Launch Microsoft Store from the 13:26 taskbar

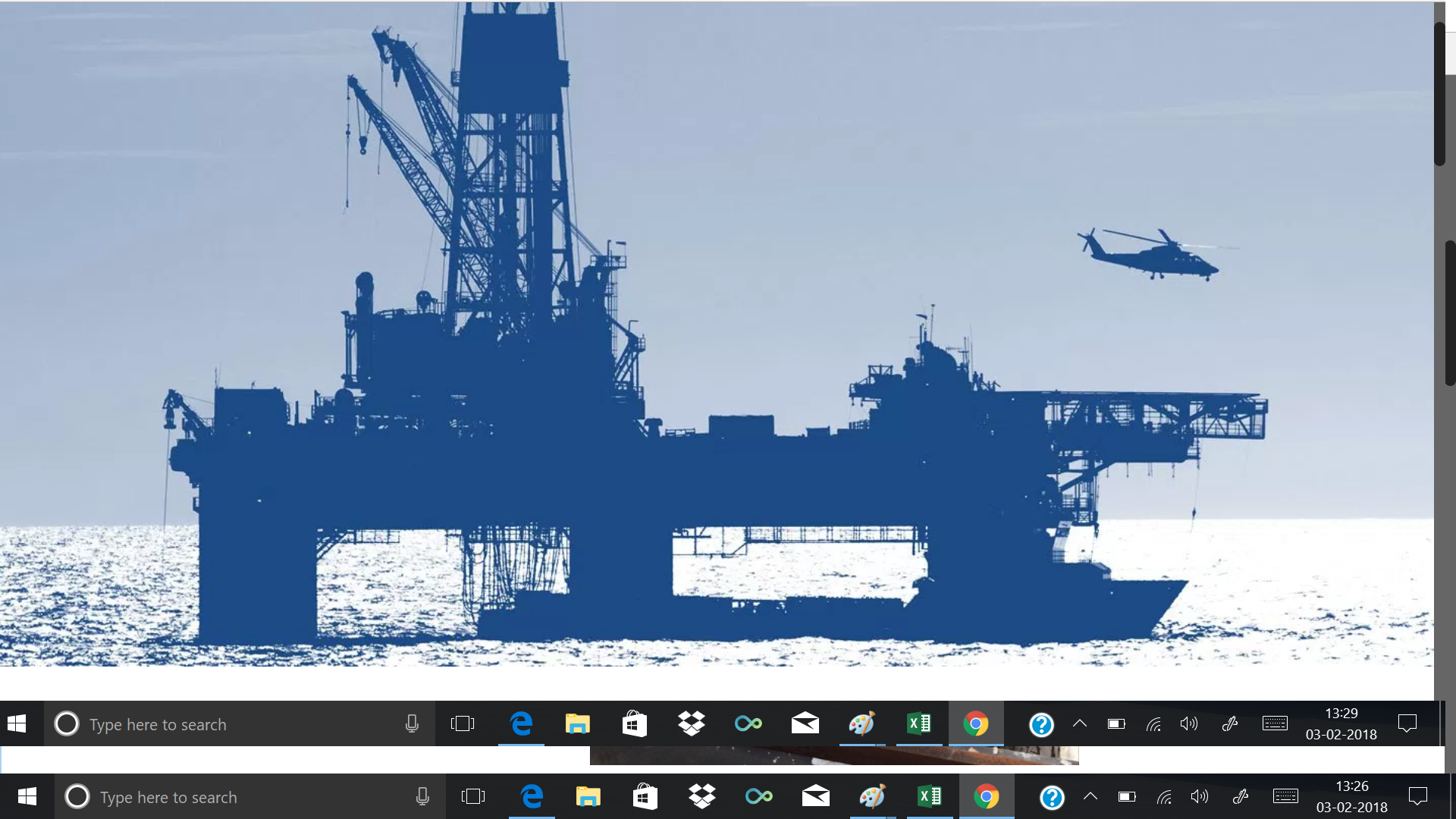pos(645,796)
